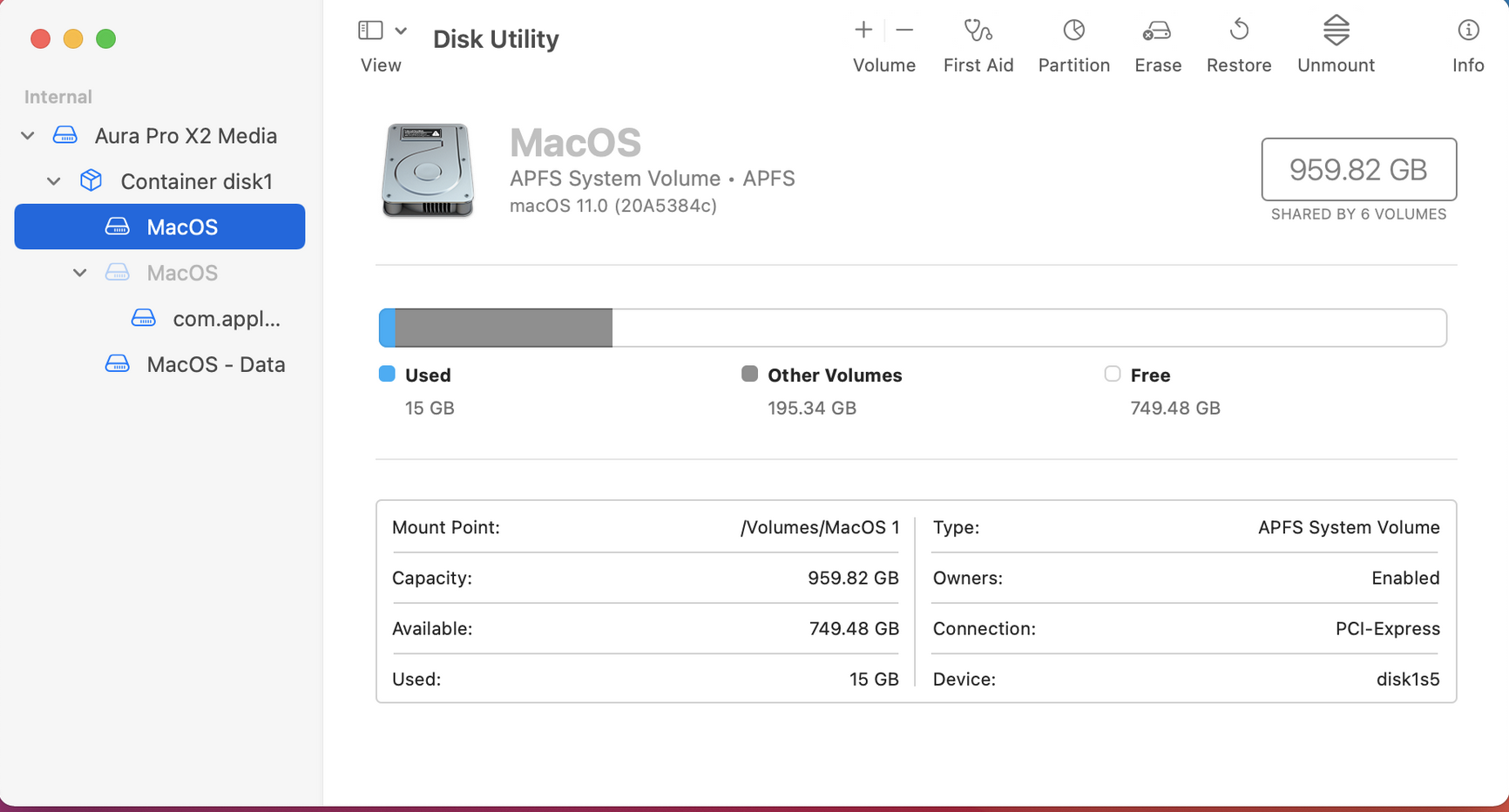The height and width of the screenshot is (812, 1509).
Task: Add a volume with the plus icon
Action: tap(863, 30)
